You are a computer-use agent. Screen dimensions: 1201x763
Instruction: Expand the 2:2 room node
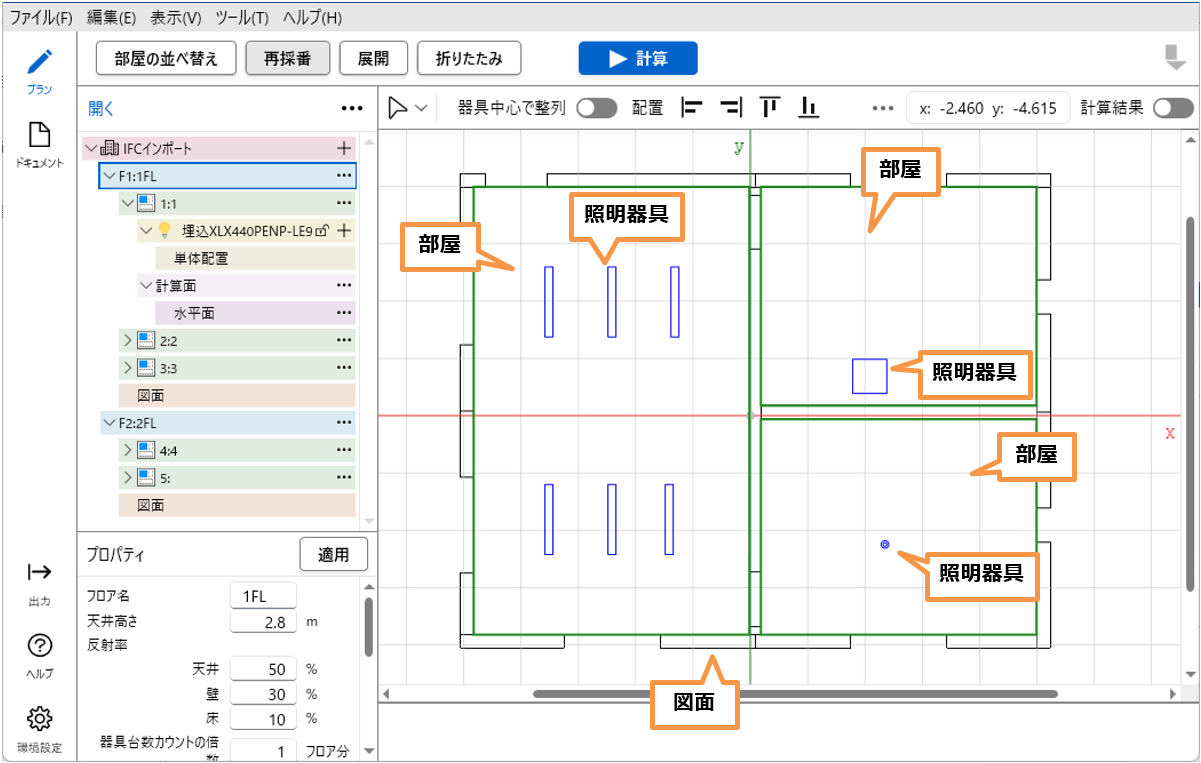pyautogui.click(x=127, y=340)
